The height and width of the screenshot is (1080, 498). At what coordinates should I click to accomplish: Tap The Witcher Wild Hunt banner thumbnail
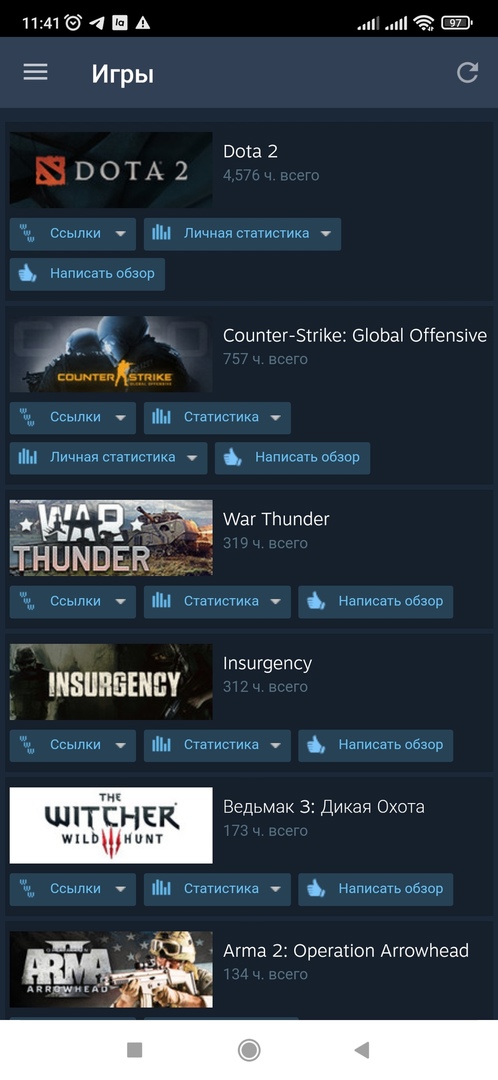tap(111, 825)
